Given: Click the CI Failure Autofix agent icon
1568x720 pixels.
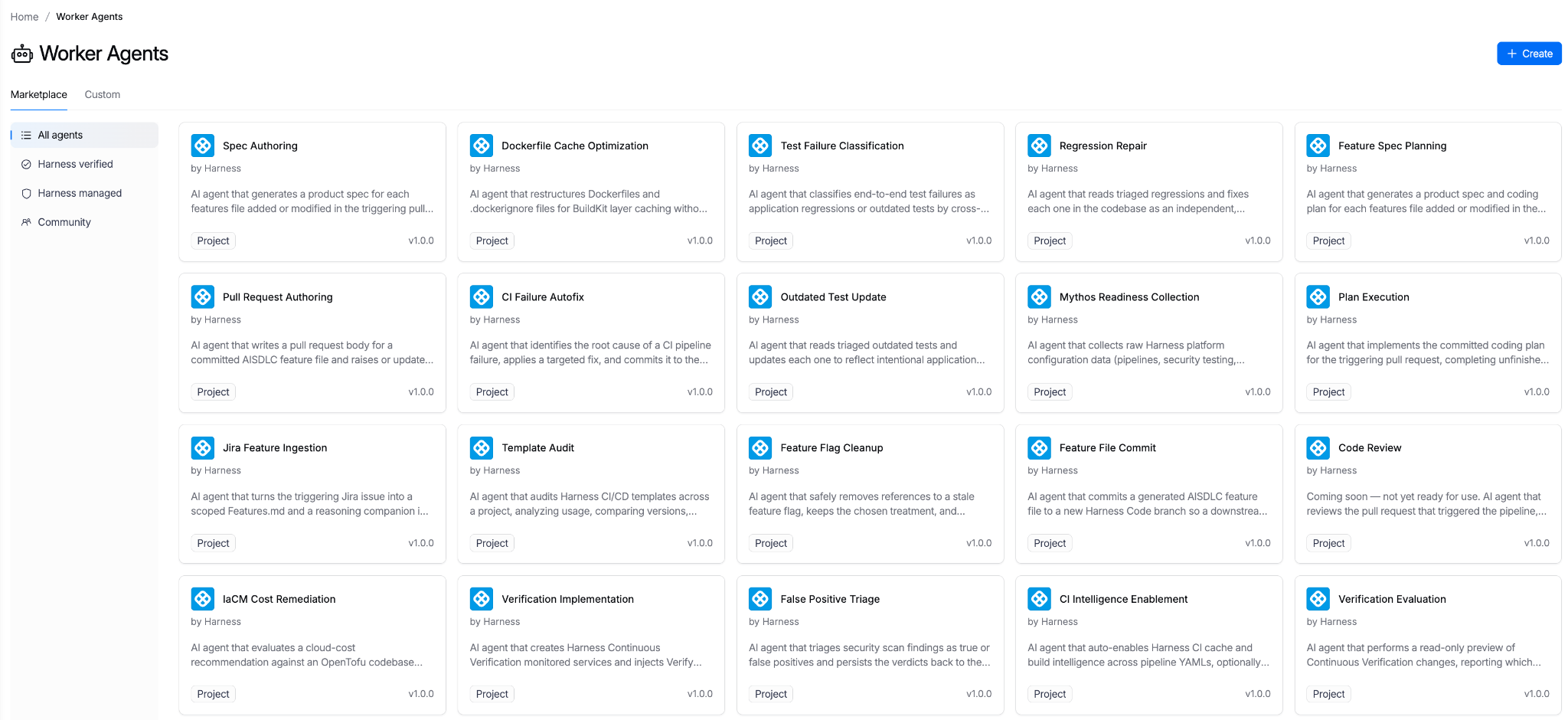Looking at the screenshot, I should tap(482, 296).
